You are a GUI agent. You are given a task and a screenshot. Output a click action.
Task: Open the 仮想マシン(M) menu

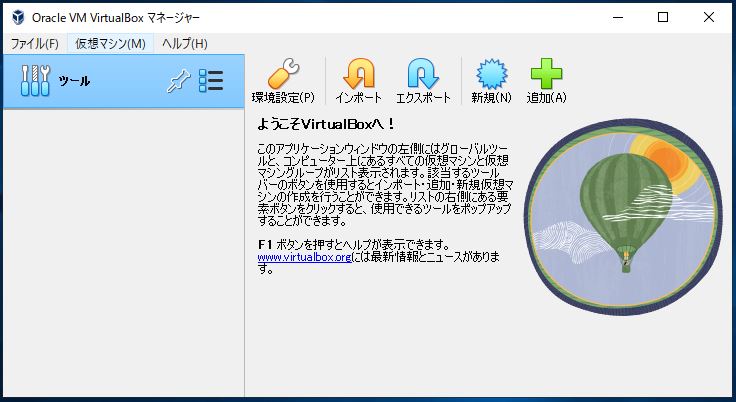pyautogui.click(x=110, y=44)
